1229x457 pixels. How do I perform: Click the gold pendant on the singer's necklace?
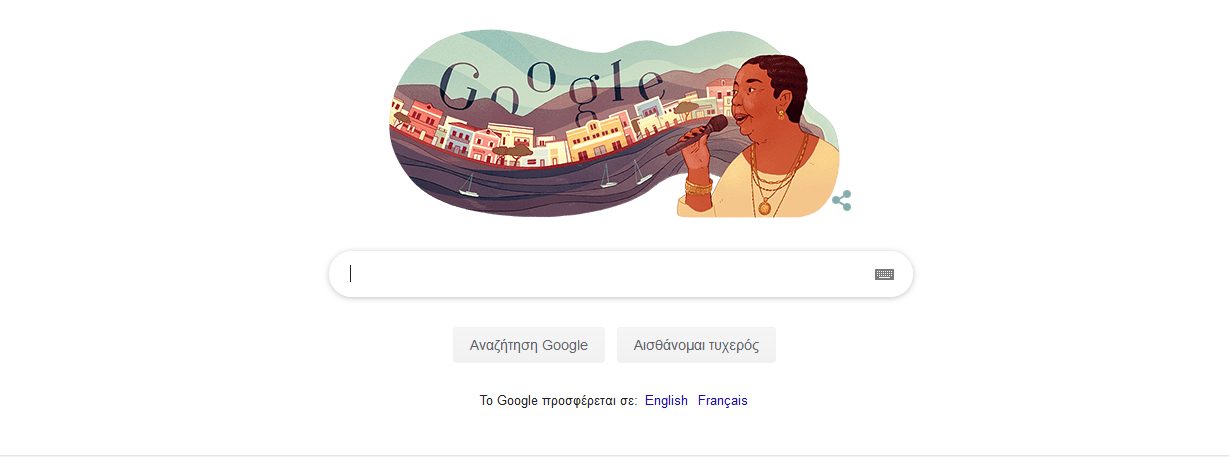tap(765, 208)
